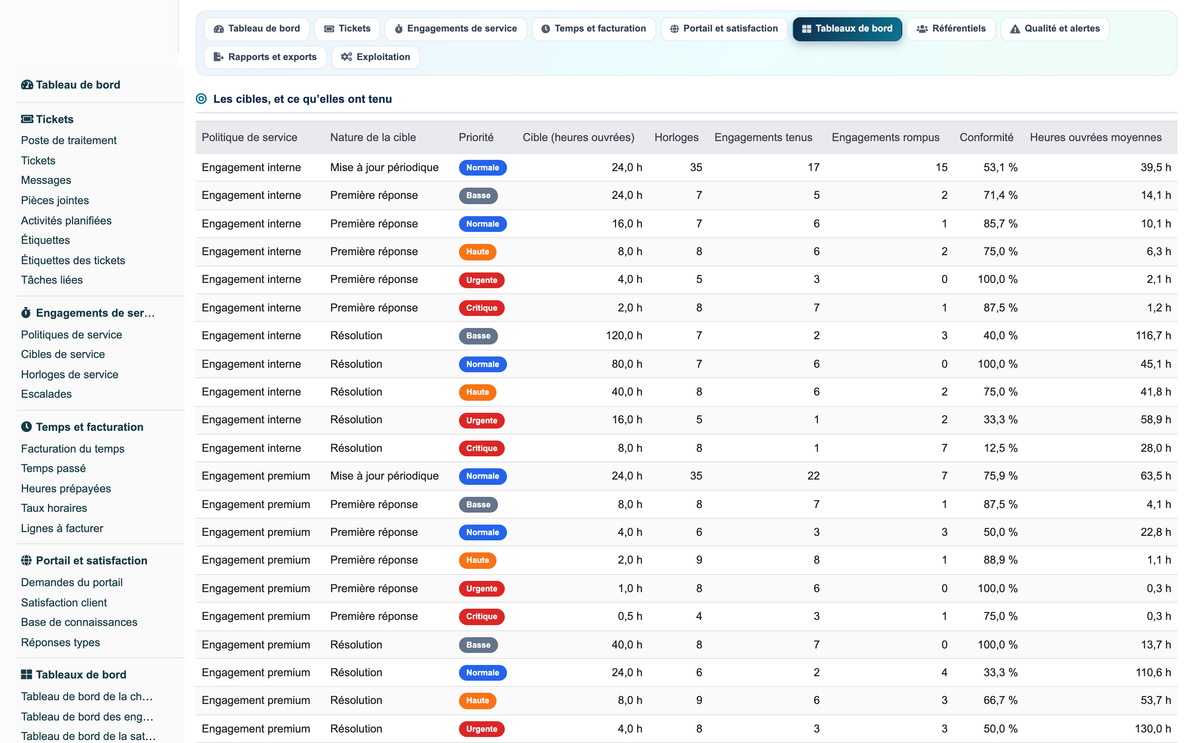Click the gauge icon beside sidebar Tableau de bord
Screen dimensions: 1200x743
(27, 85)
